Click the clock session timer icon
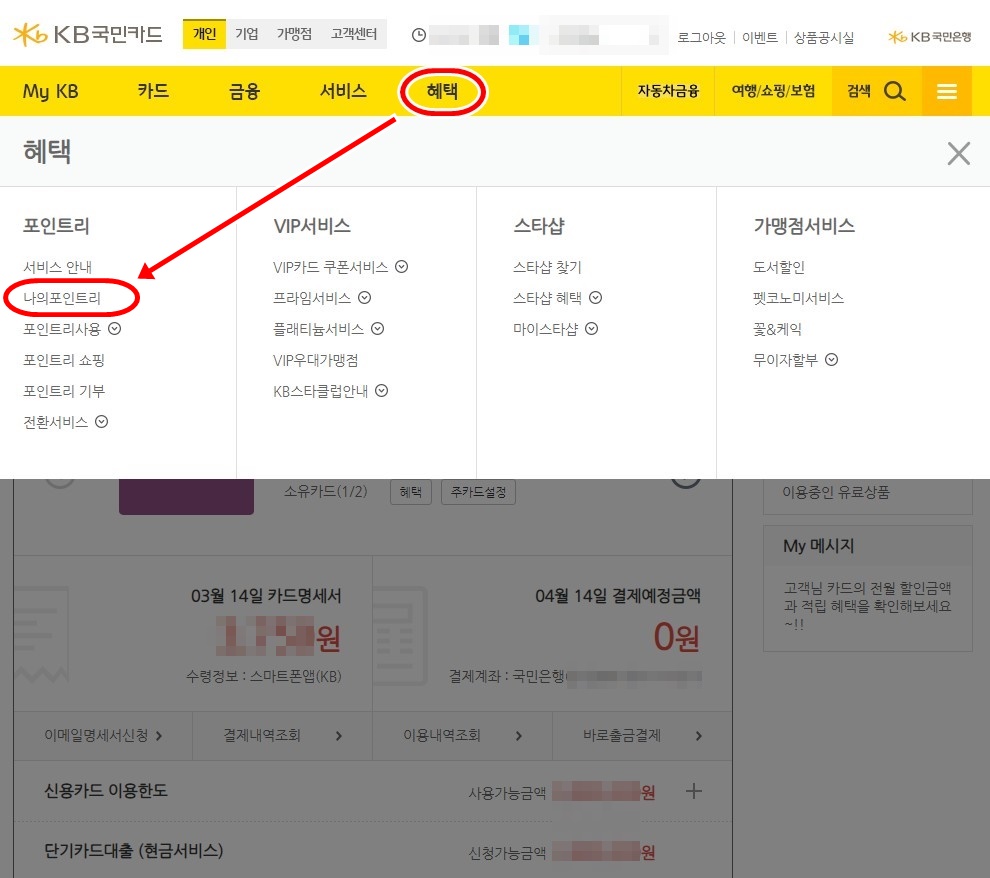 click(419, 35)
